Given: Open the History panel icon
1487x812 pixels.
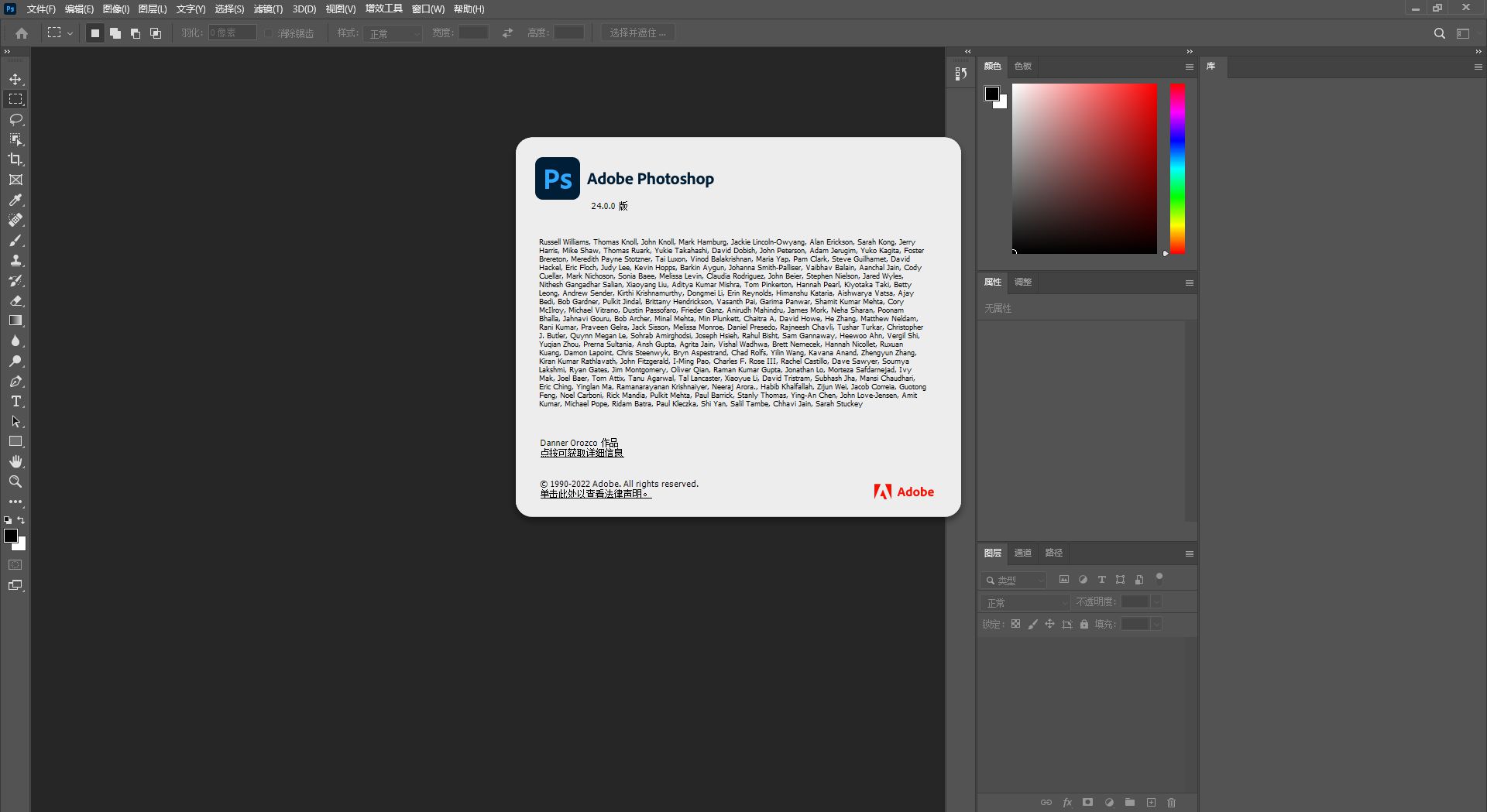Looking at the screenshot, I should 960,74.
